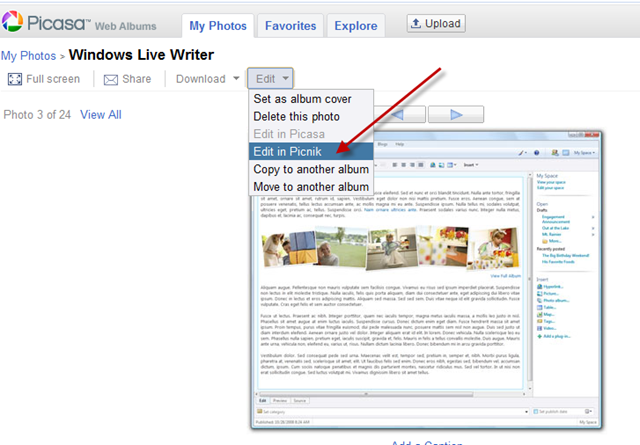Viewport: 640px width, 445px height.
Task: Click the Photo 3 of 24 text
Action: (x=37, y=115)
